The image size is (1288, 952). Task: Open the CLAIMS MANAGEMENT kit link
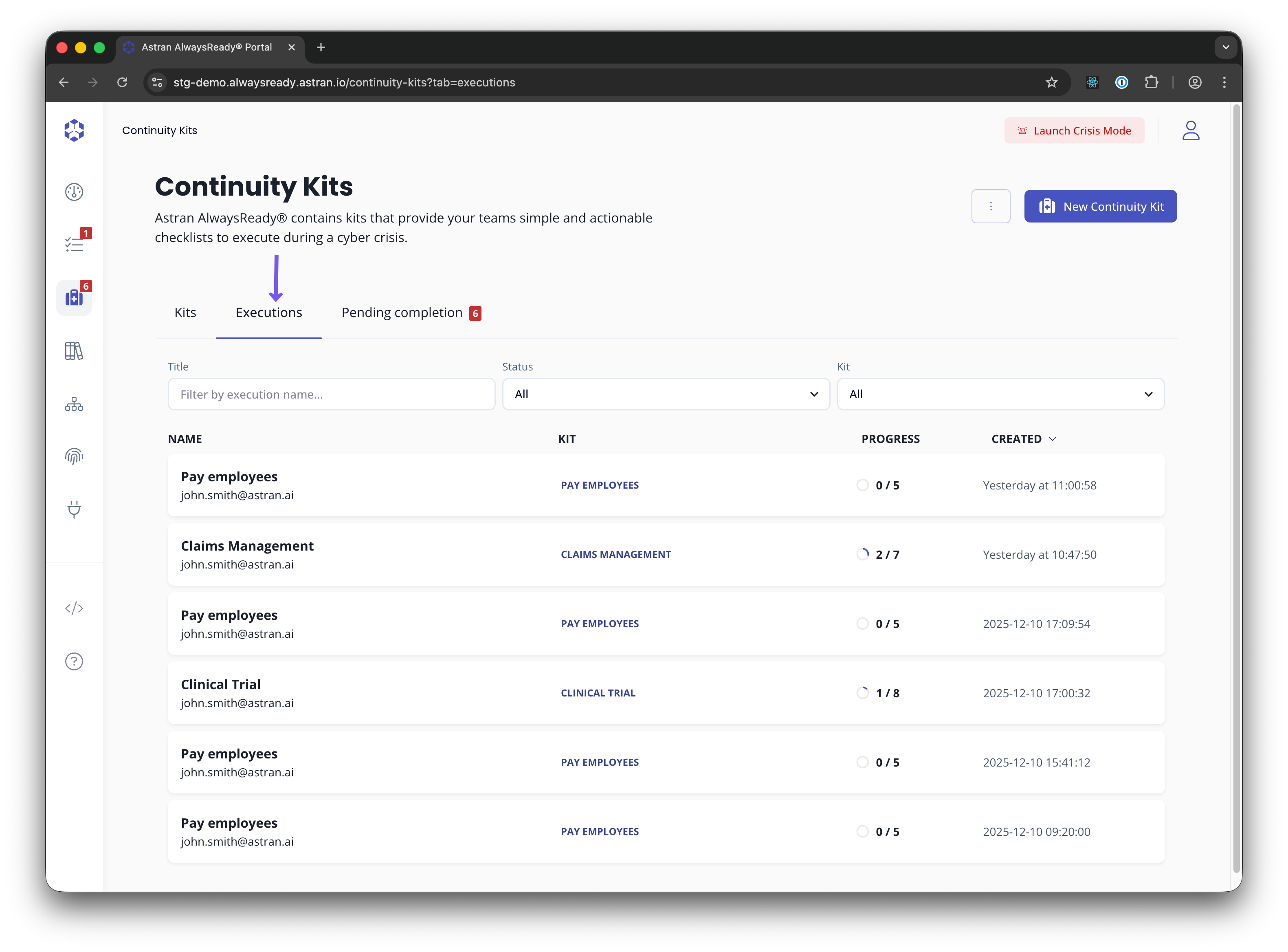[616, 554]
